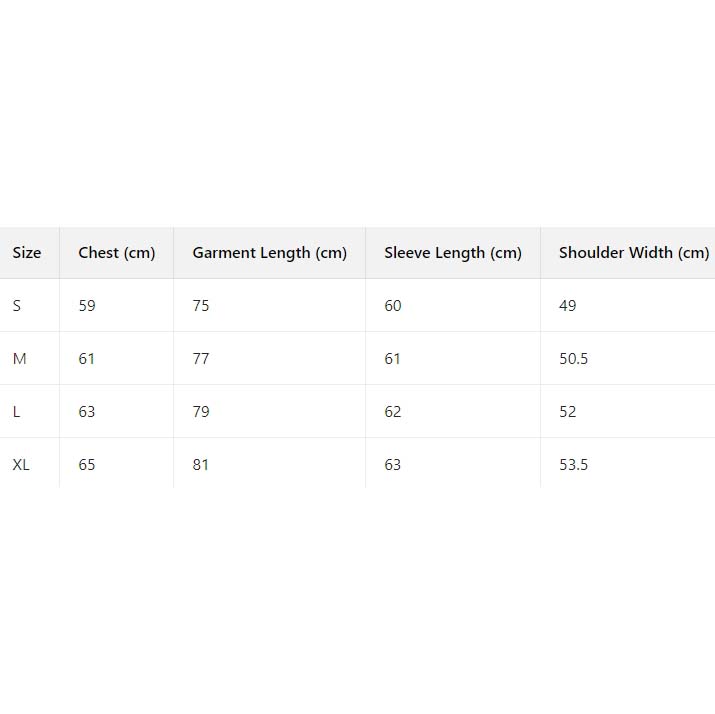
Task: Click the Garment Length (cm) header
Action: (270, 253)
